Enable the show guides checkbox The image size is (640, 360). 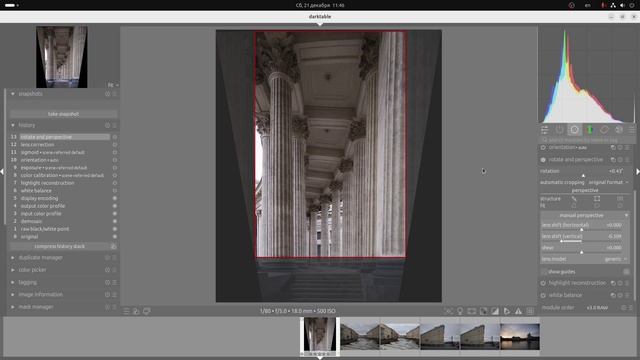point(544,272)
